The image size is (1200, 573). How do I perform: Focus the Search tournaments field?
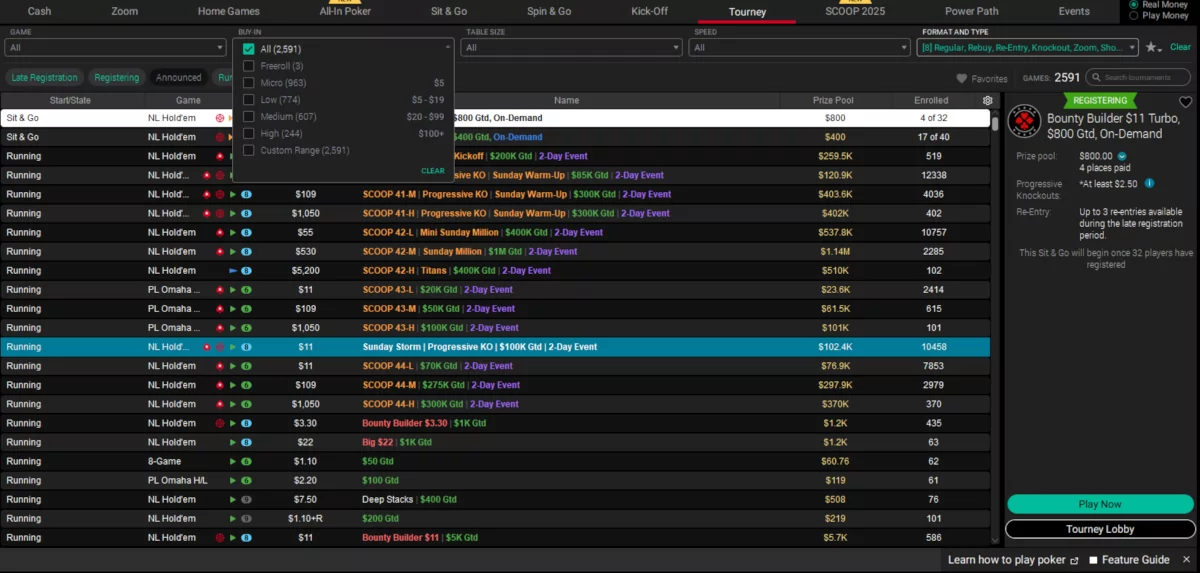coord(1137,78)
